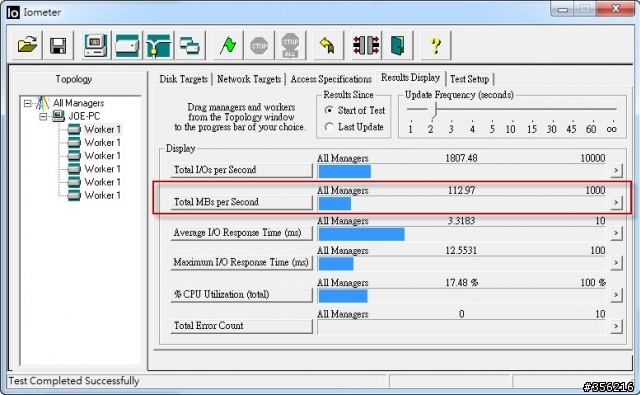Choose Last Update radio button

329,127
